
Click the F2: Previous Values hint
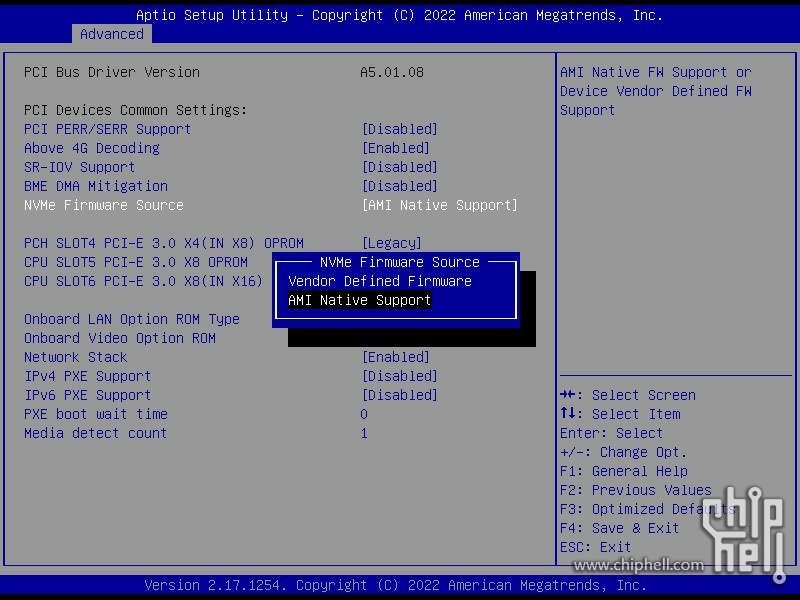pos(636,490)
